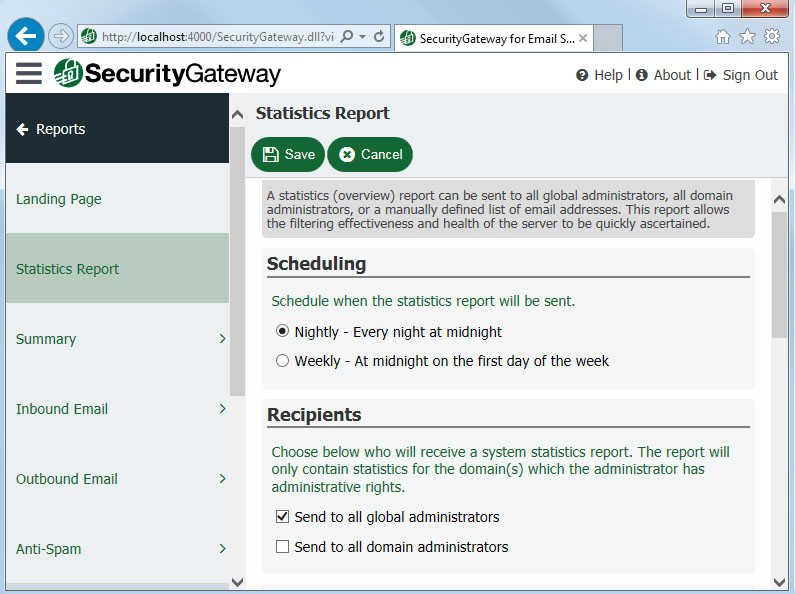The image size is (795, 594).
Task: Expand the Anti-Spam submenu chevron
Action: point(222,548)
